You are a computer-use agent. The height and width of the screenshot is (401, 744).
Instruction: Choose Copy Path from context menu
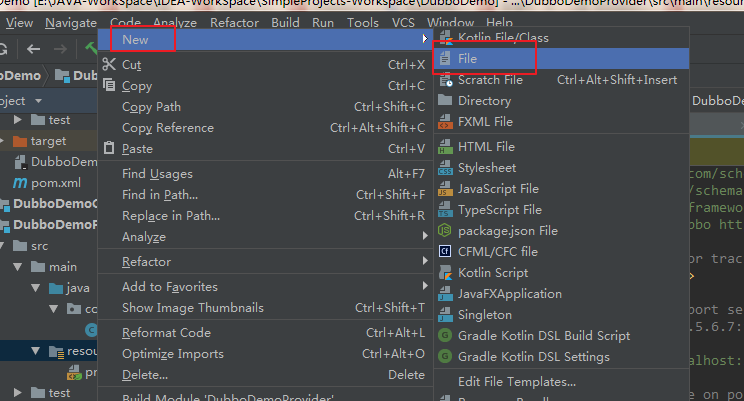266,107
